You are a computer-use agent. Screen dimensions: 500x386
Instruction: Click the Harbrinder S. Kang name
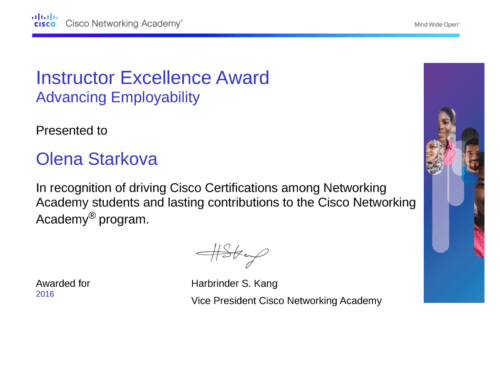[234, 284]
